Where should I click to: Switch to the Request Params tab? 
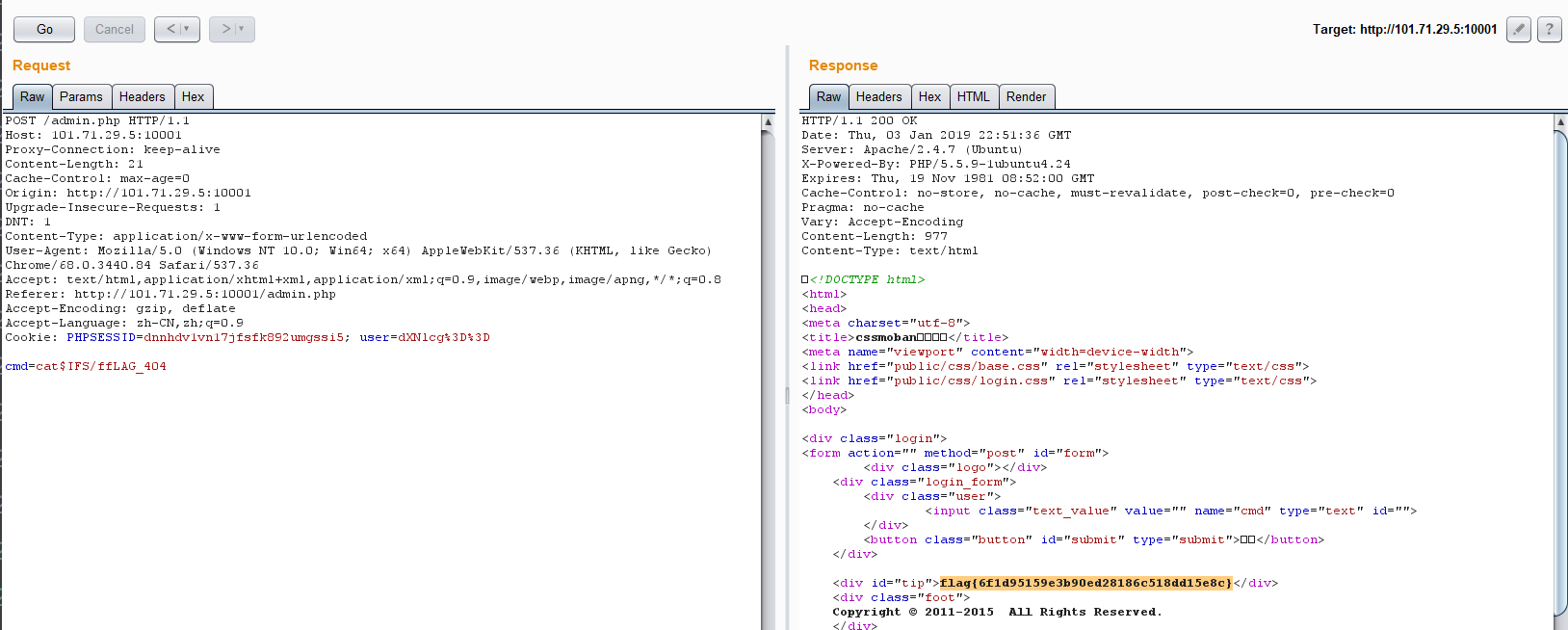[81, 96]
